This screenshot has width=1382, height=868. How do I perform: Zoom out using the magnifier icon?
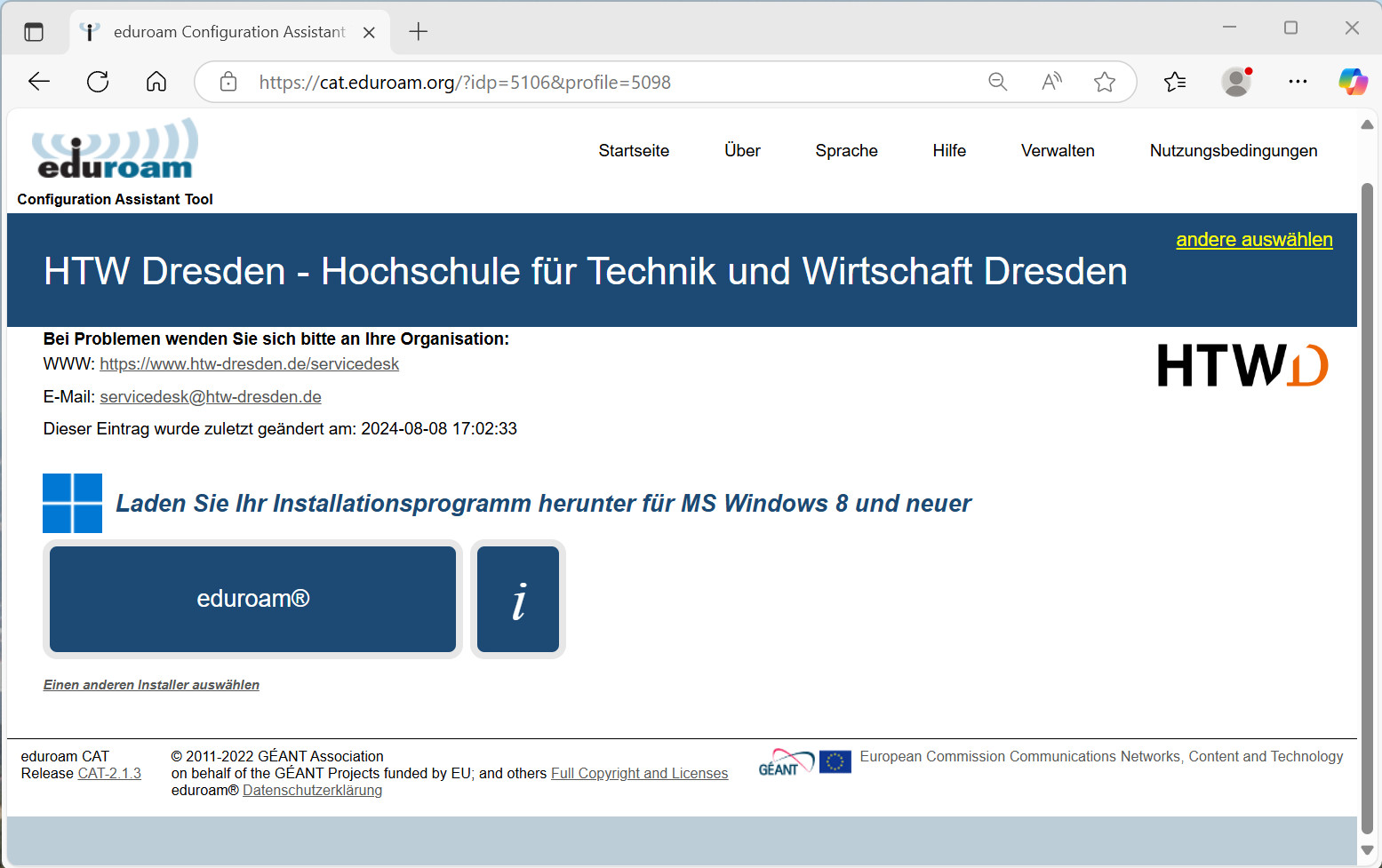pos(998,82)
